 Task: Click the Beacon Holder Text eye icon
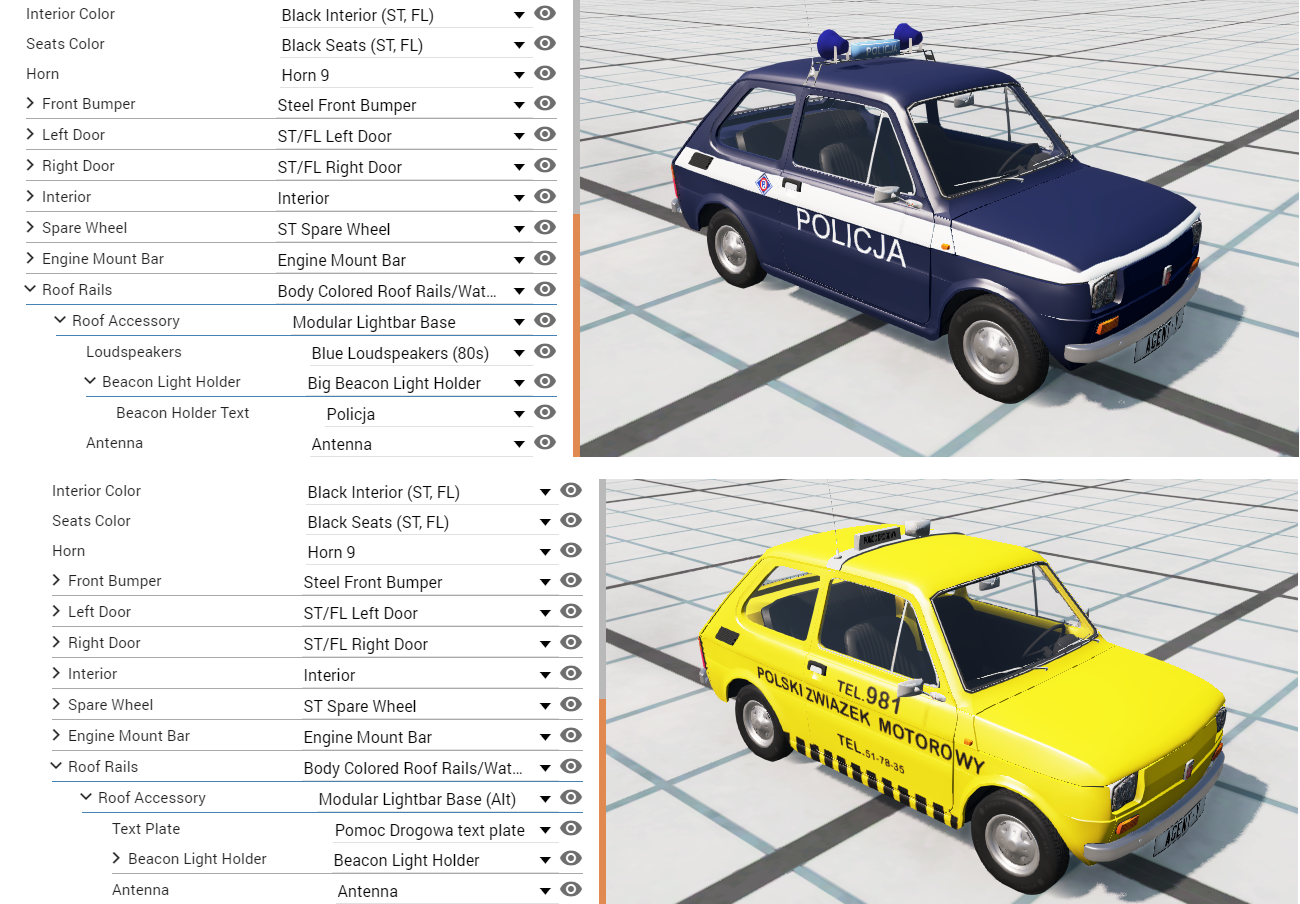(545, 413)
